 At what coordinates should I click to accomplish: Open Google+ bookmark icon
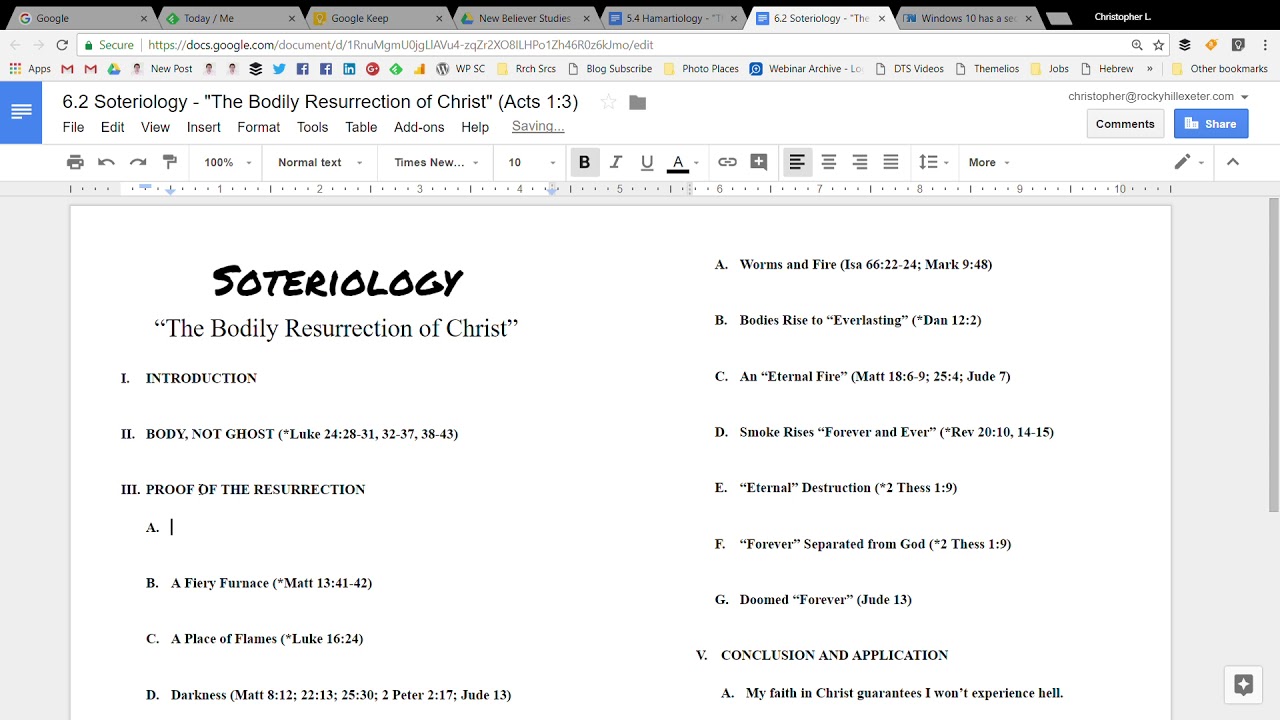click(x=373, y=69)
